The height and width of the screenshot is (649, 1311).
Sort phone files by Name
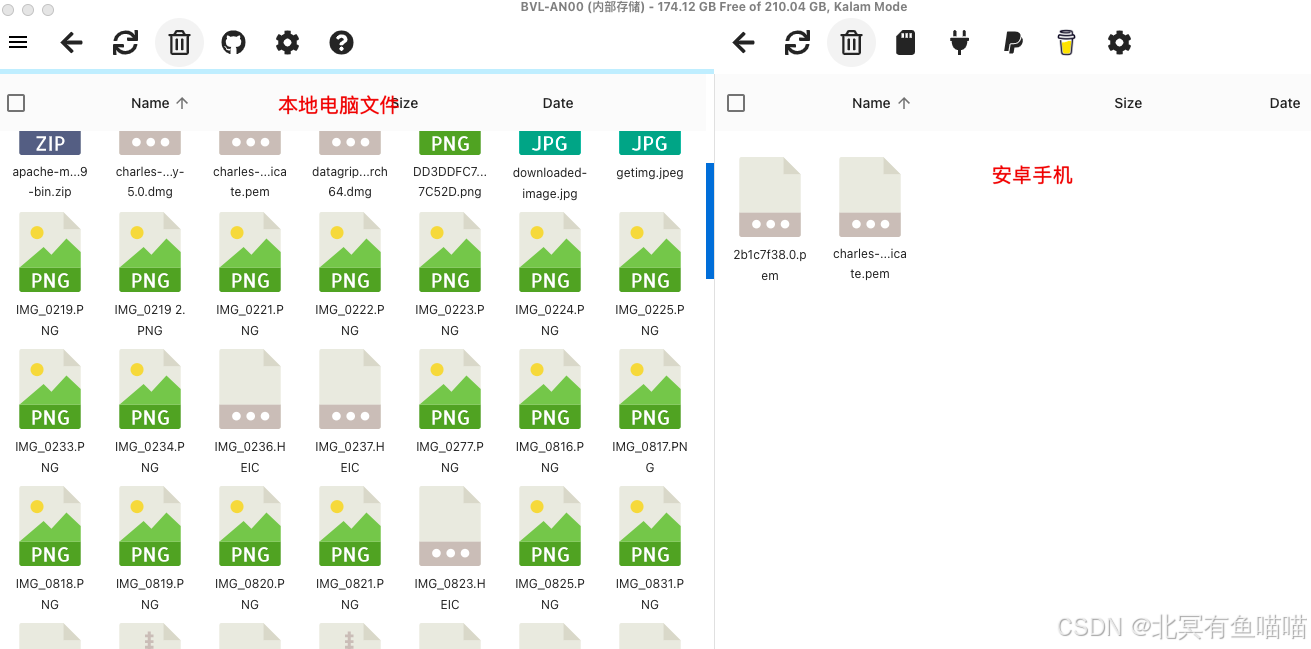881,103
